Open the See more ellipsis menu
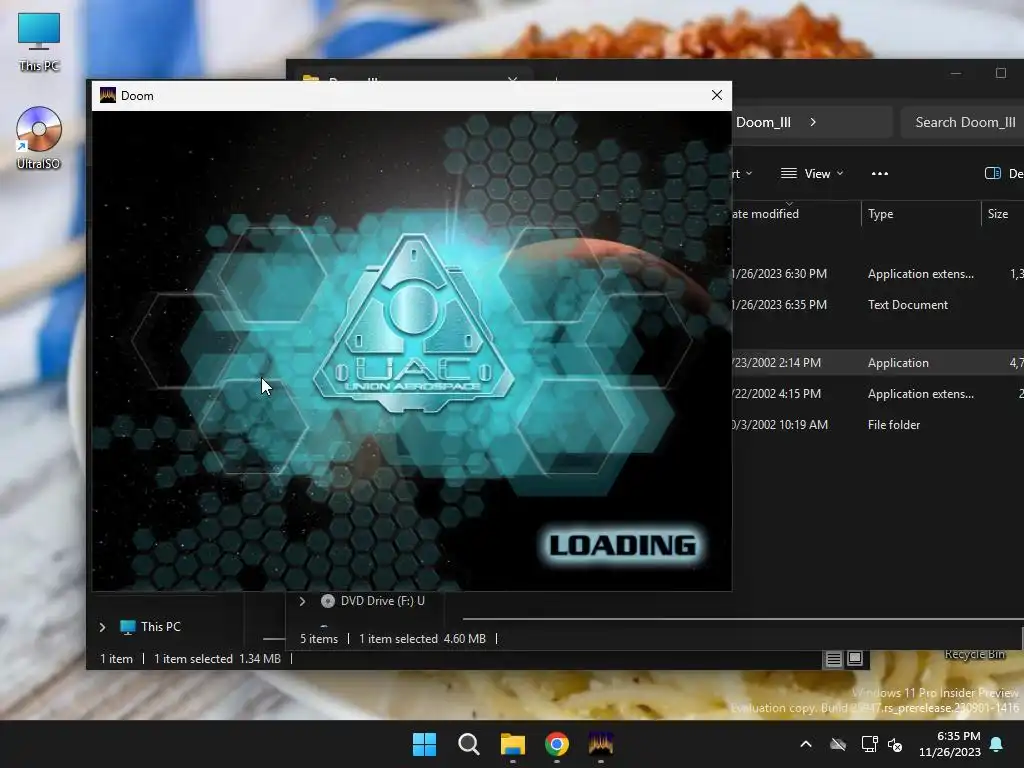The height and width of the screenshot is (768, 1024). click(x=880, y=174)
